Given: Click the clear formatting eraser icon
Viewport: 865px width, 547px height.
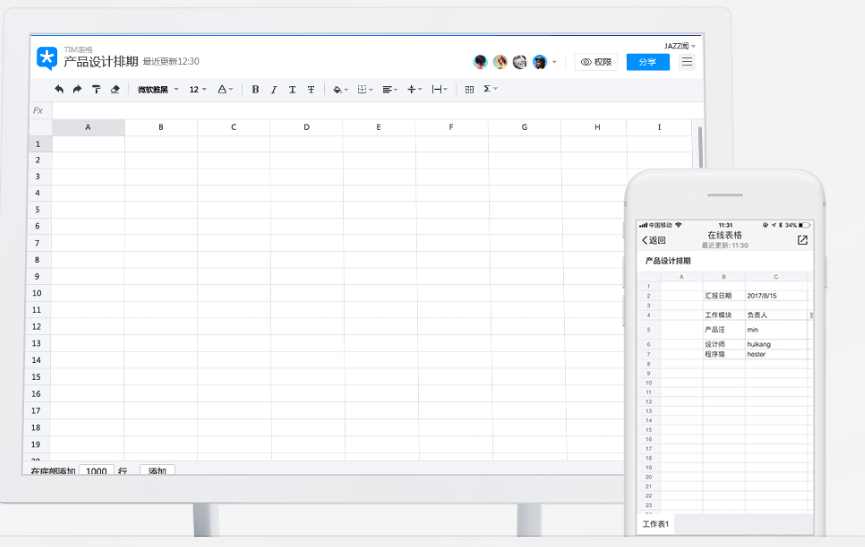Looking at the screenshot, I should pyautogui.click(x=115, y=89).
